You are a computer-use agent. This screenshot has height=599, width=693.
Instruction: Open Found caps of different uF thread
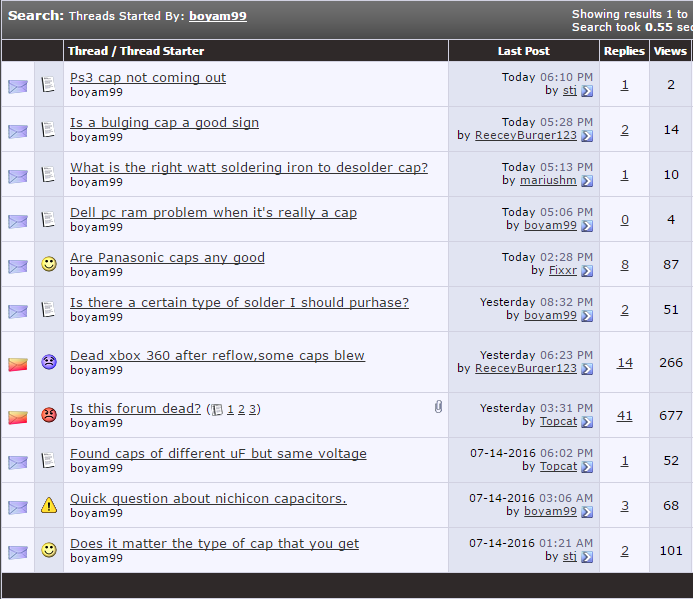pos(218,454)
